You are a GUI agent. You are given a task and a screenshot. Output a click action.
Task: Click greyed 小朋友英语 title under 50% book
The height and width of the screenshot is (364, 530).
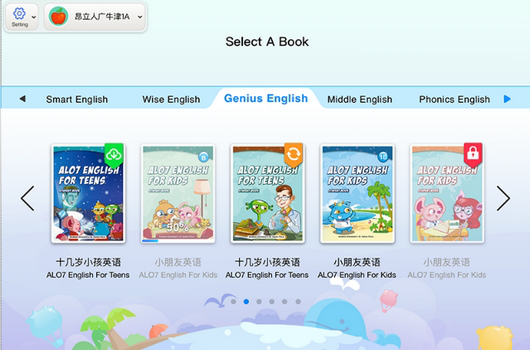tap(178, 262)
